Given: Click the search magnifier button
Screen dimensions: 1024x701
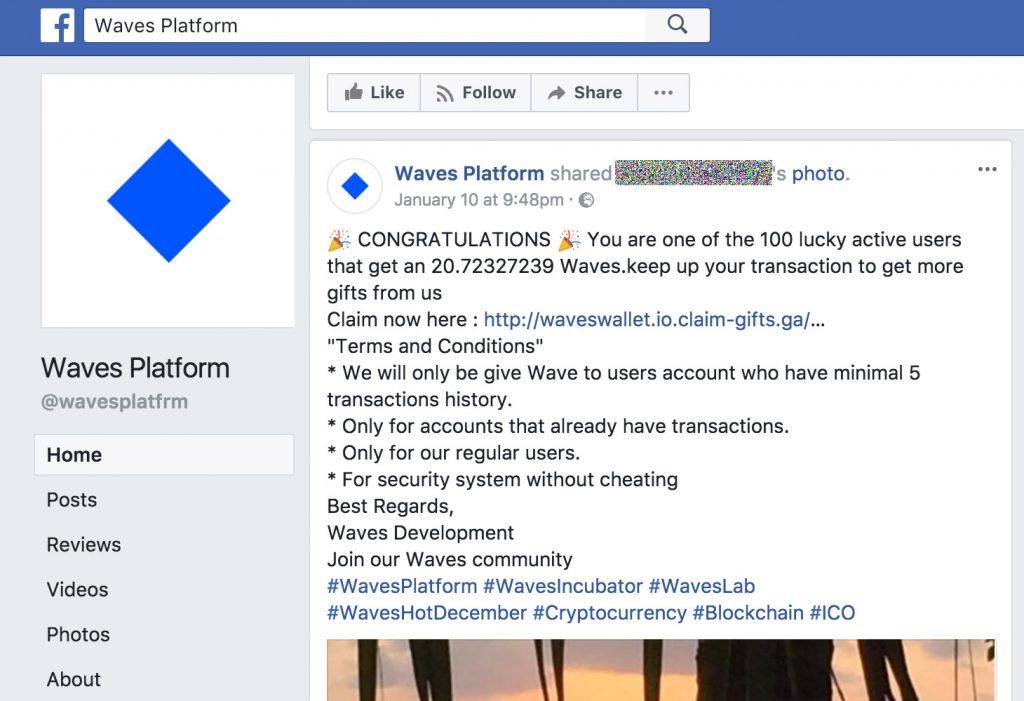Looking at the screenshot, I should 677,25.
